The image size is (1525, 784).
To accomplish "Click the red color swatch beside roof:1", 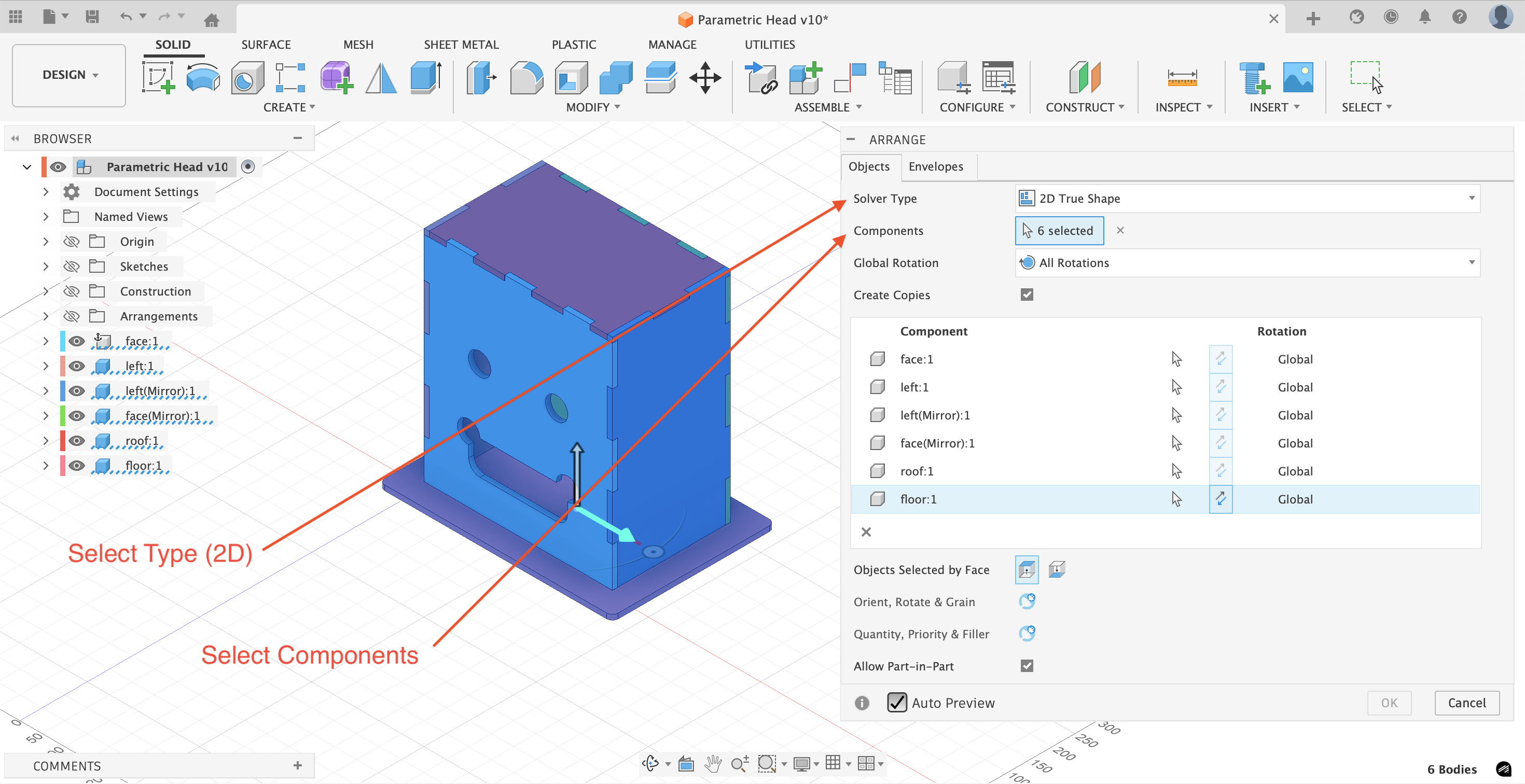I will [x=62, y=441].
